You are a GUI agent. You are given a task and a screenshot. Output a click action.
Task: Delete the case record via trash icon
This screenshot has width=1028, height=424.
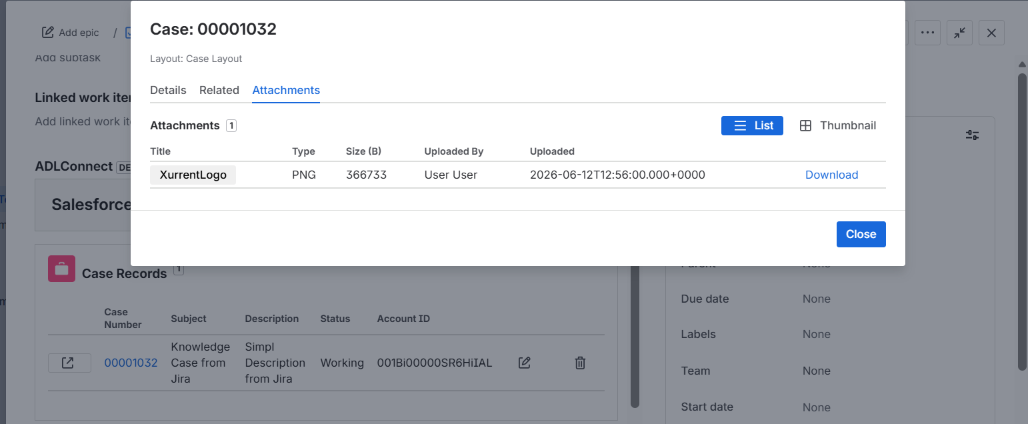[580, 362]
